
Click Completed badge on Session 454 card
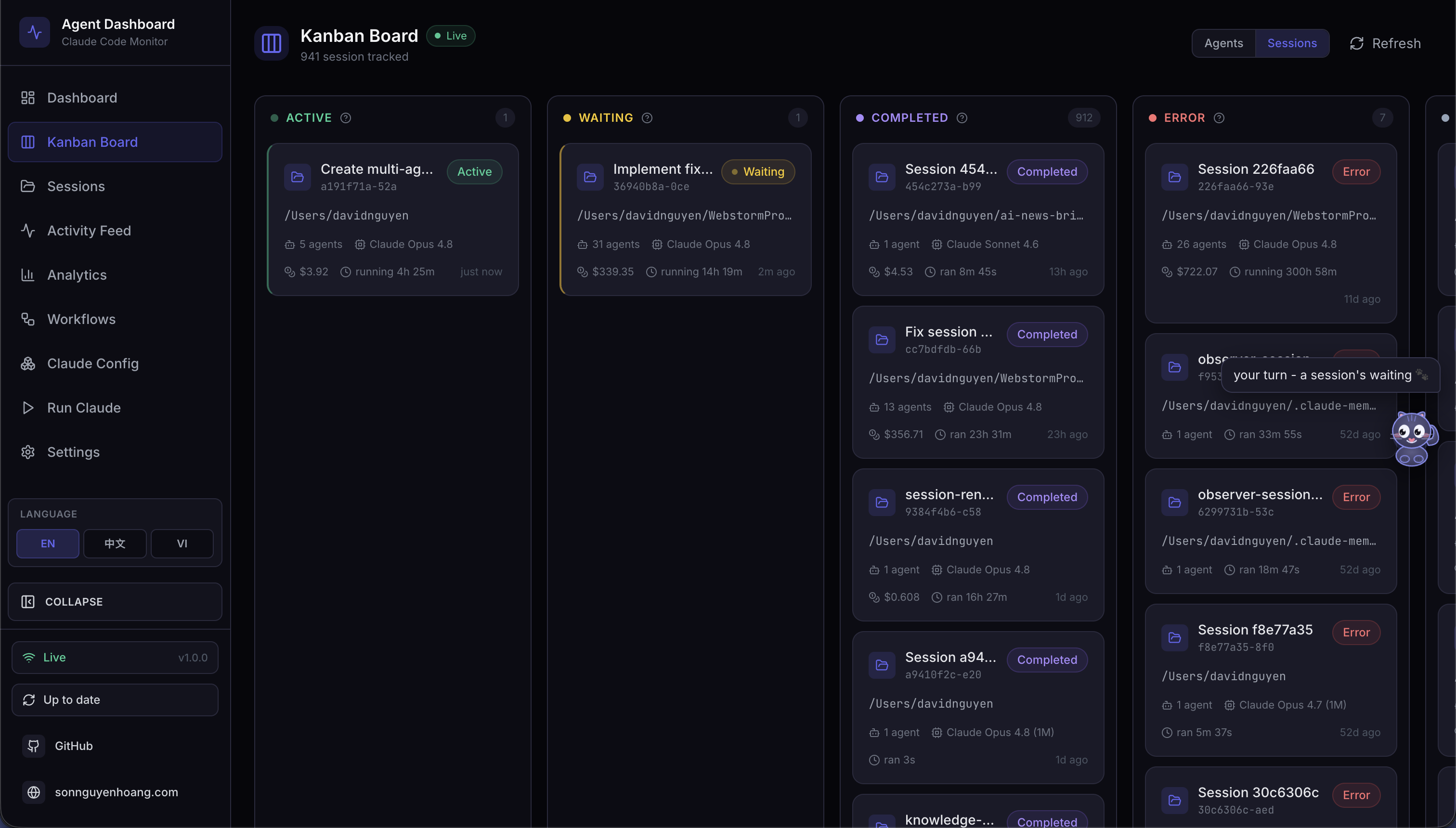(x=1047, y=172)
